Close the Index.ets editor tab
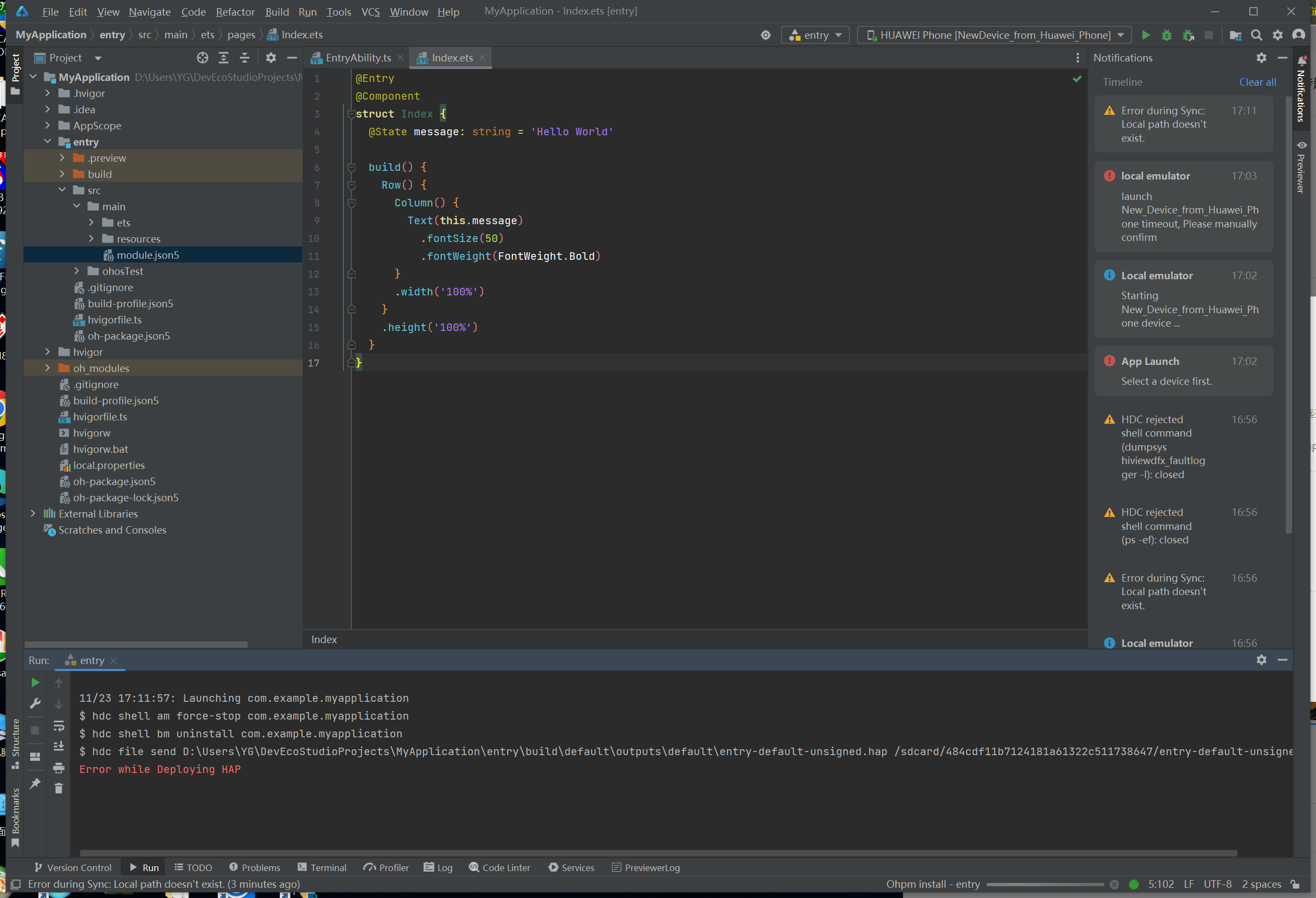1316x898 pixels. click(482, 58)
